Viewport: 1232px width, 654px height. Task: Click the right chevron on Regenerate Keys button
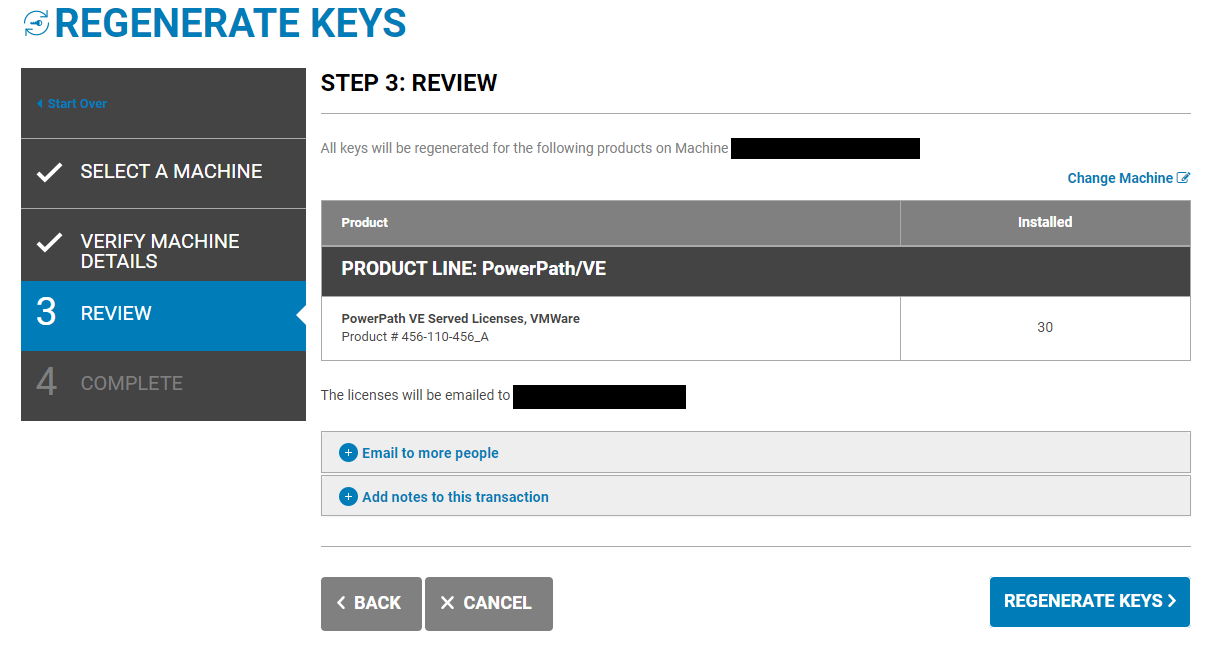[x=1172, y=601]
